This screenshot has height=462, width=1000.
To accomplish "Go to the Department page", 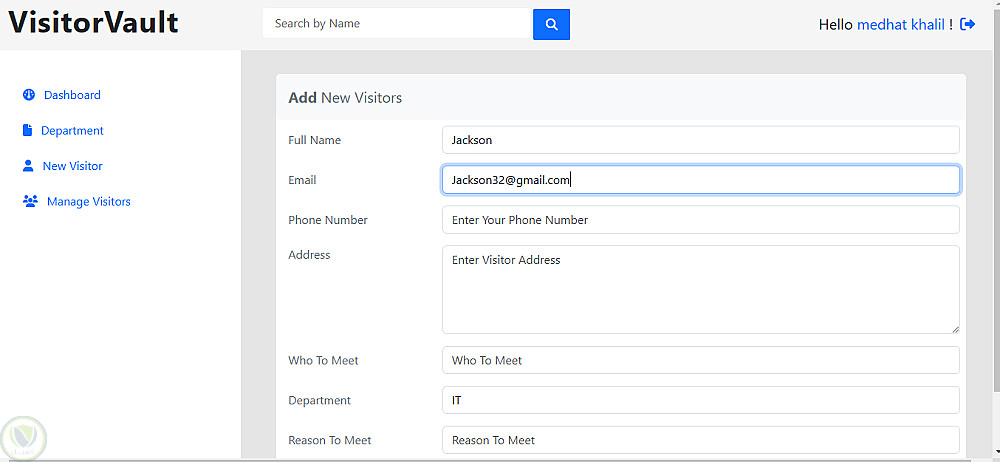I will pos(72,131).
